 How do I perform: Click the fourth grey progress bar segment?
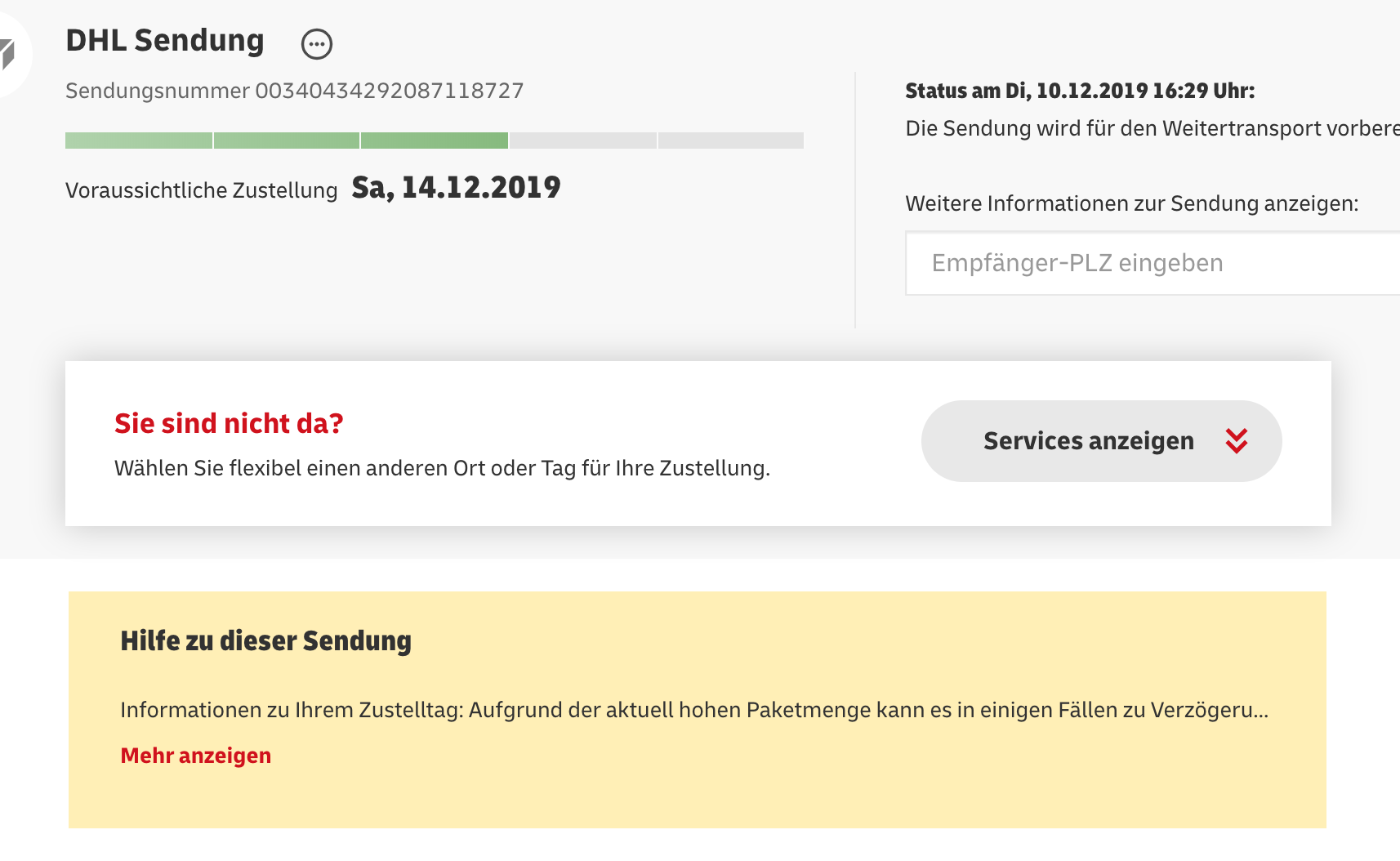click(x=583, y=141)
